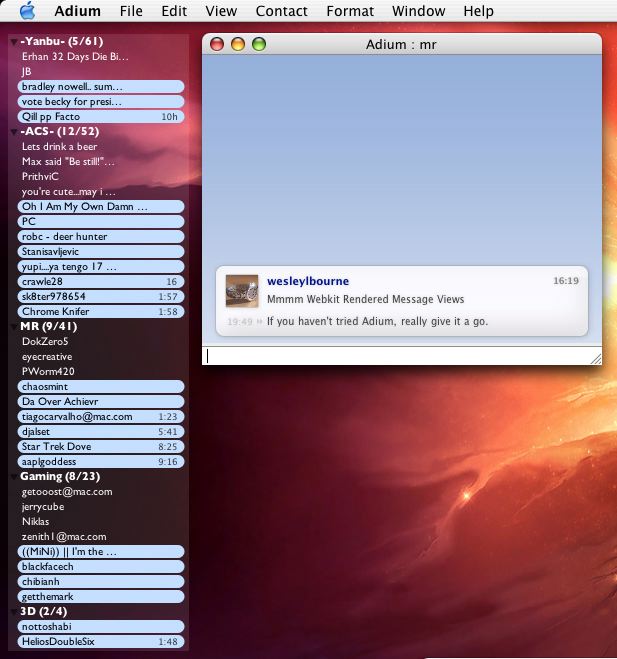
Task: Select contact Da Over Achievr
Action: click(101, 402)
